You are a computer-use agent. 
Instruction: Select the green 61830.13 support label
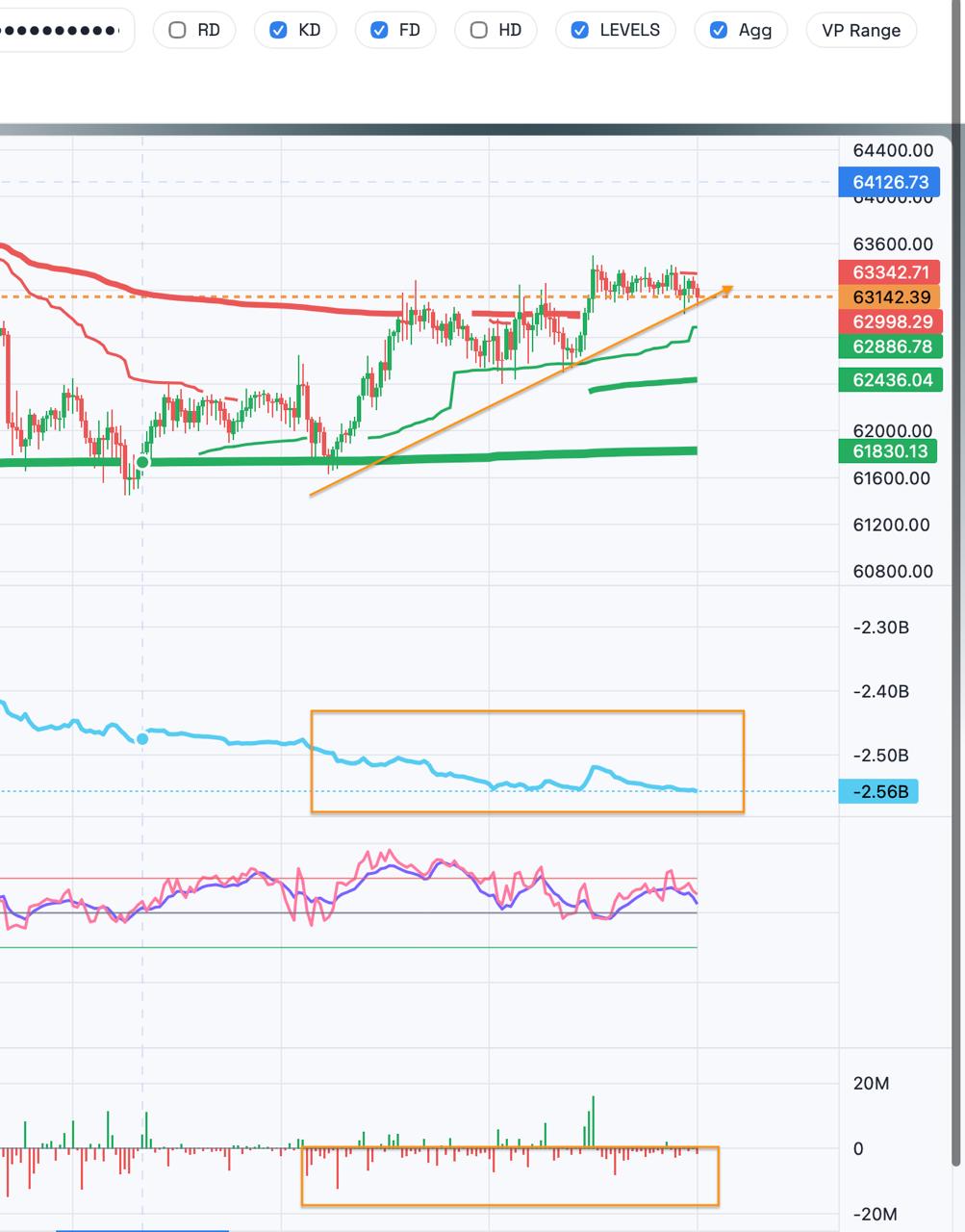[891, 451]
